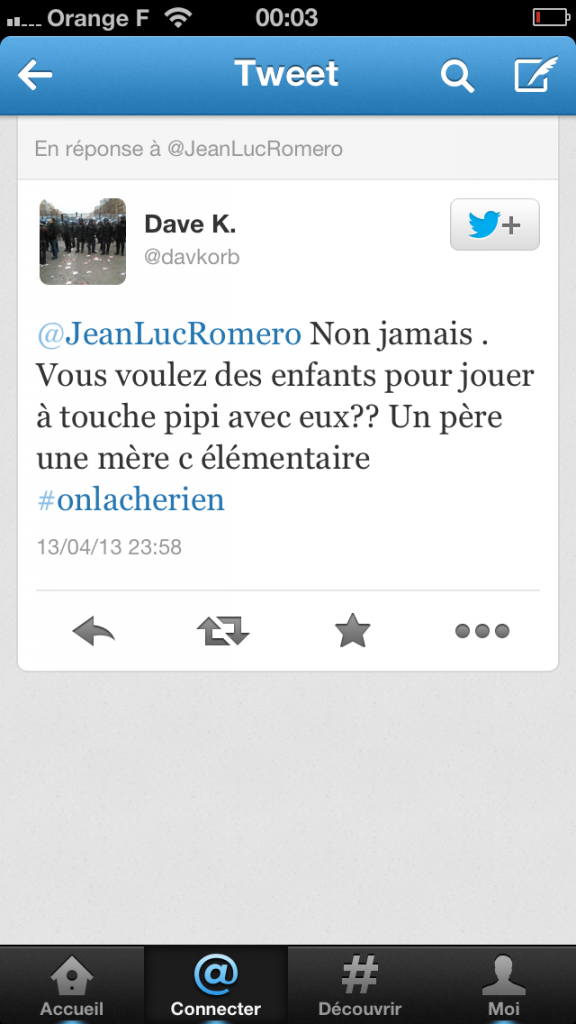This screenshot has width=576, height=1024.
Task: Open the #onlacherien hashtag link
Action: 131,500
